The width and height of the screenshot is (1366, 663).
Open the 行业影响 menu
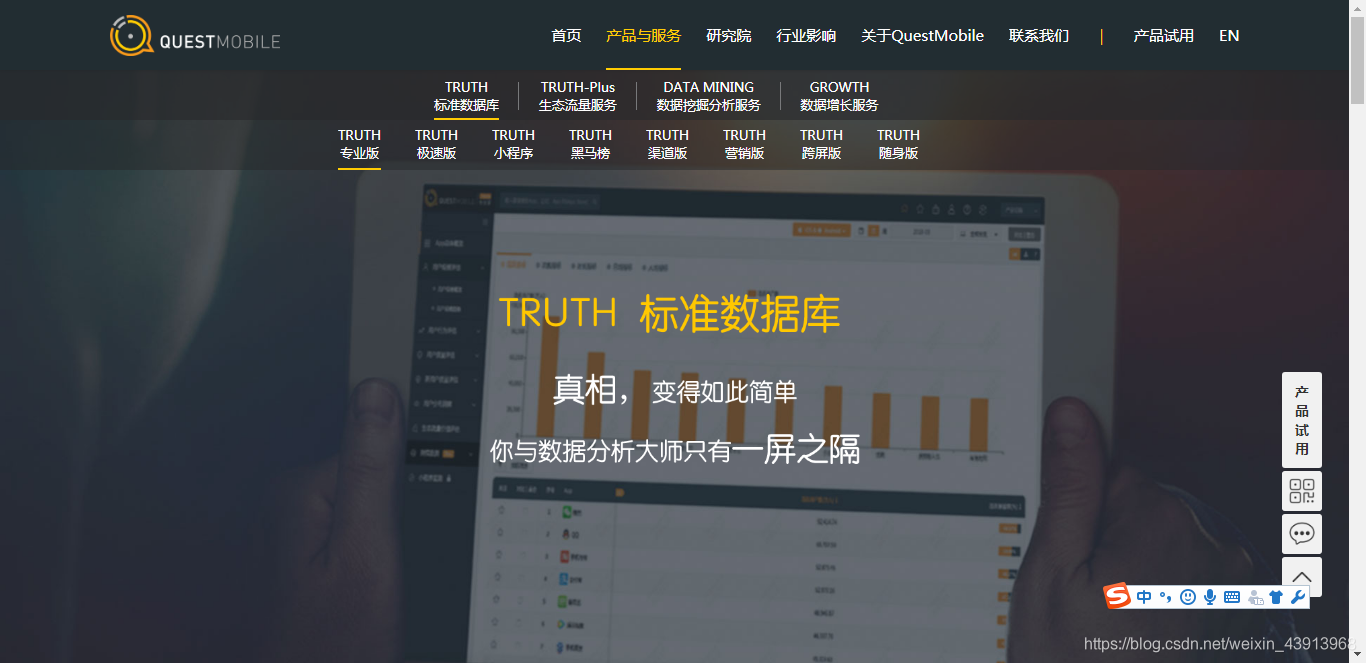click(x=806, y=36)
